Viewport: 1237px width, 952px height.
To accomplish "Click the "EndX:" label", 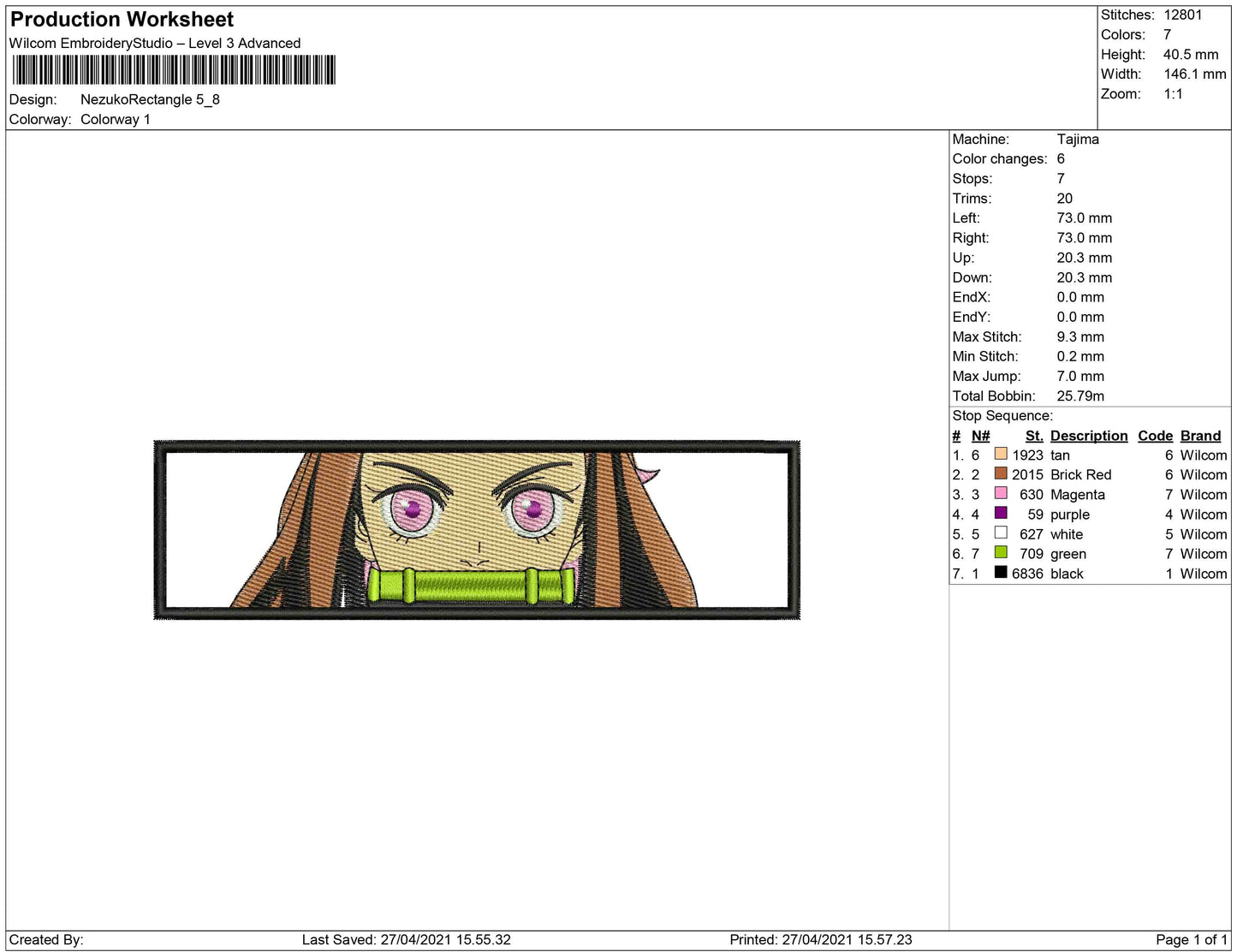I will click(x=972, y=296).
